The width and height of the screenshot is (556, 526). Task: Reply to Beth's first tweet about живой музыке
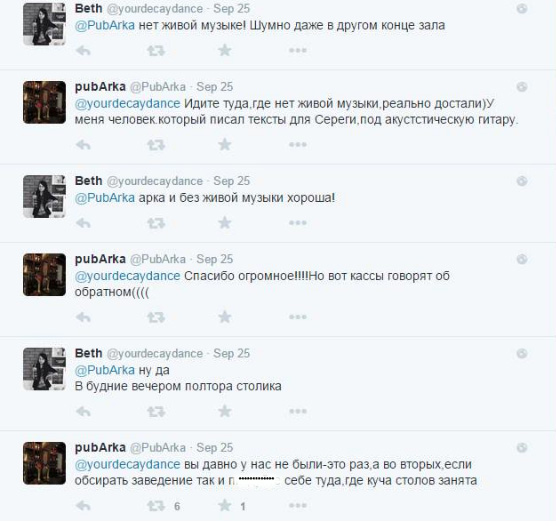coord(83,51)
